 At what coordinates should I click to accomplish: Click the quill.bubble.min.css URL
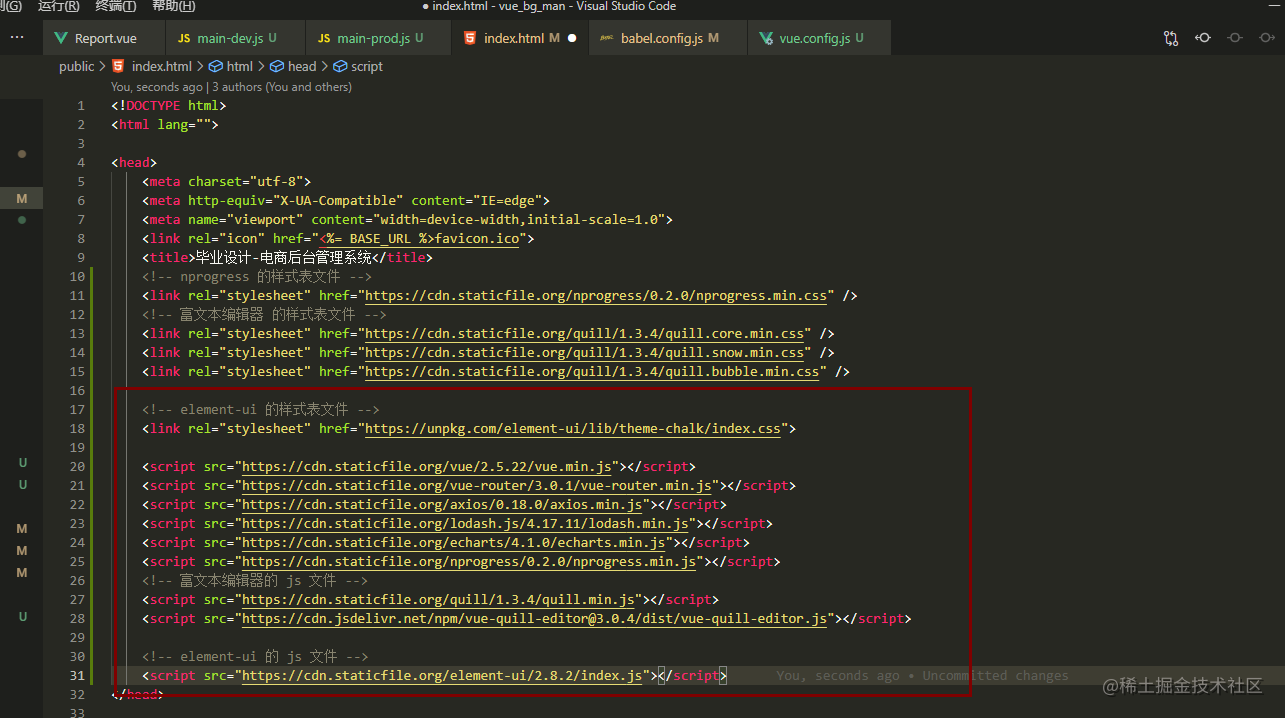[592, 372]
